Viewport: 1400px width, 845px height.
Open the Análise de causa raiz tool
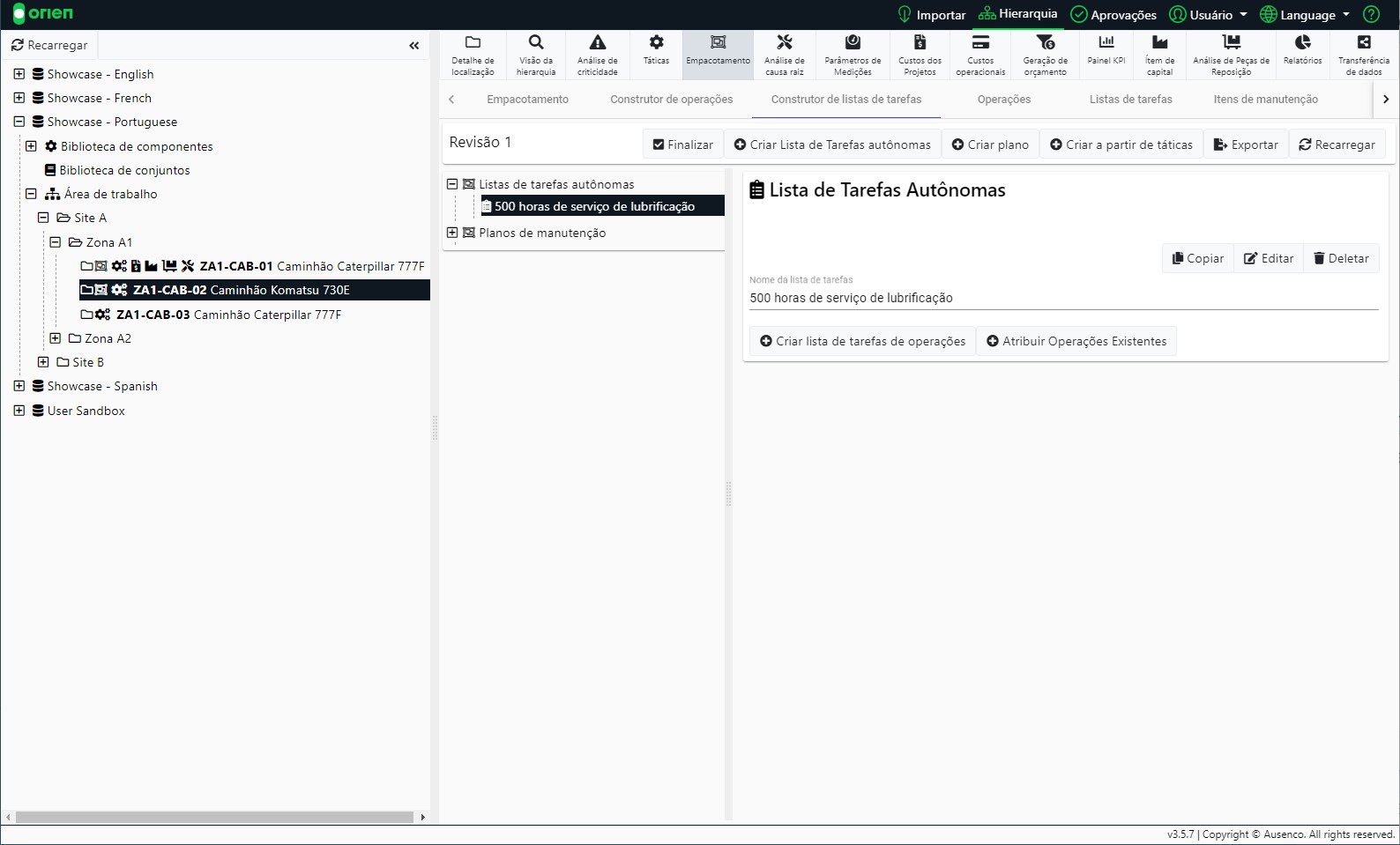[785, 55]
